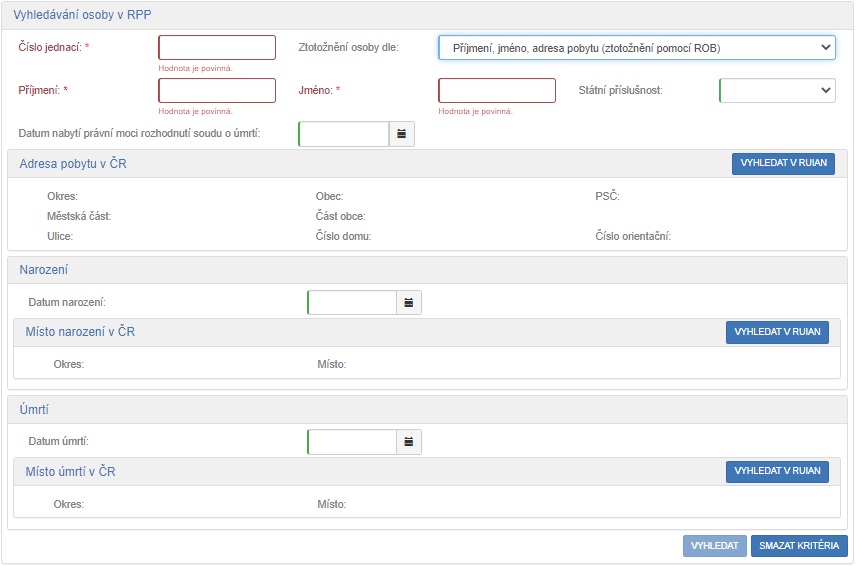Open the Datum úmrtí calendar picker
This screenshot has width=856, height=566.
(409, 442)
